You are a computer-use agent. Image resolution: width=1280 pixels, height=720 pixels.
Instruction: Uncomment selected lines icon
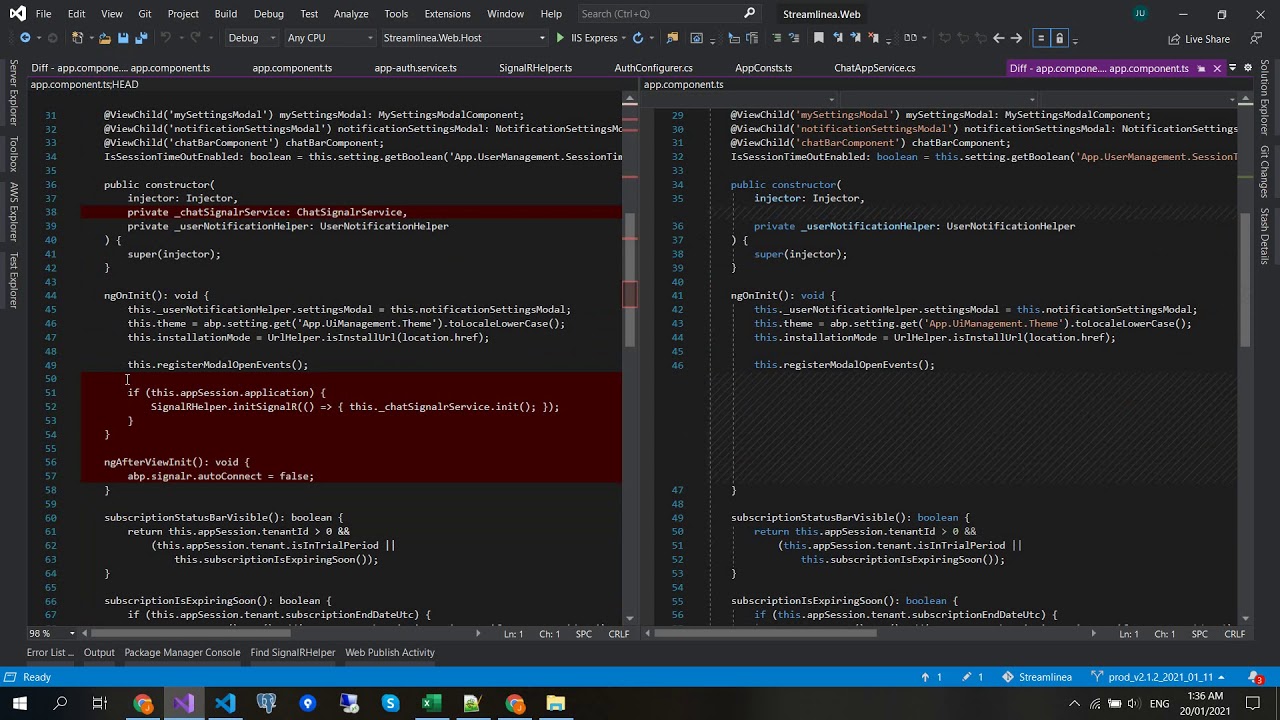click(x=794, y=38)
